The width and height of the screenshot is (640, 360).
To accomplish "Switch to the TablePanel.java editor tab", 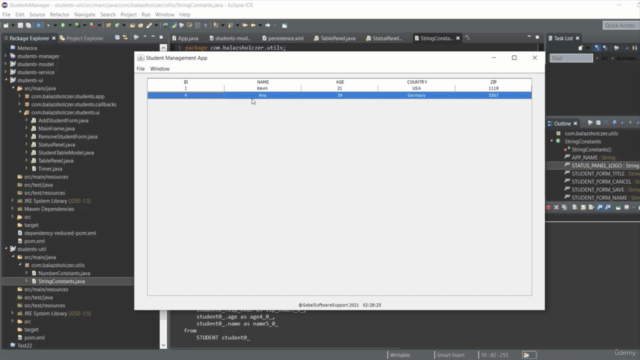I will tap(334, 38).
